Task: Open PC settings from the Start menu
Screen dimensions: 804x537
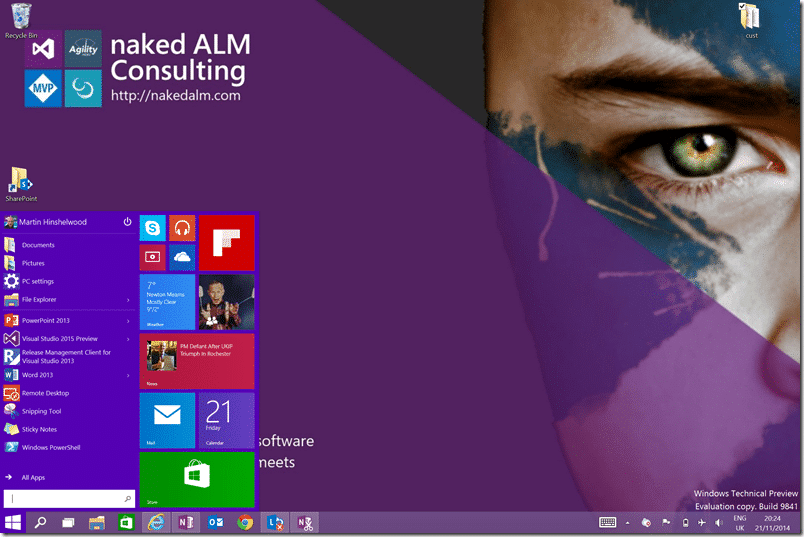Action: click(x=68, y=282)
